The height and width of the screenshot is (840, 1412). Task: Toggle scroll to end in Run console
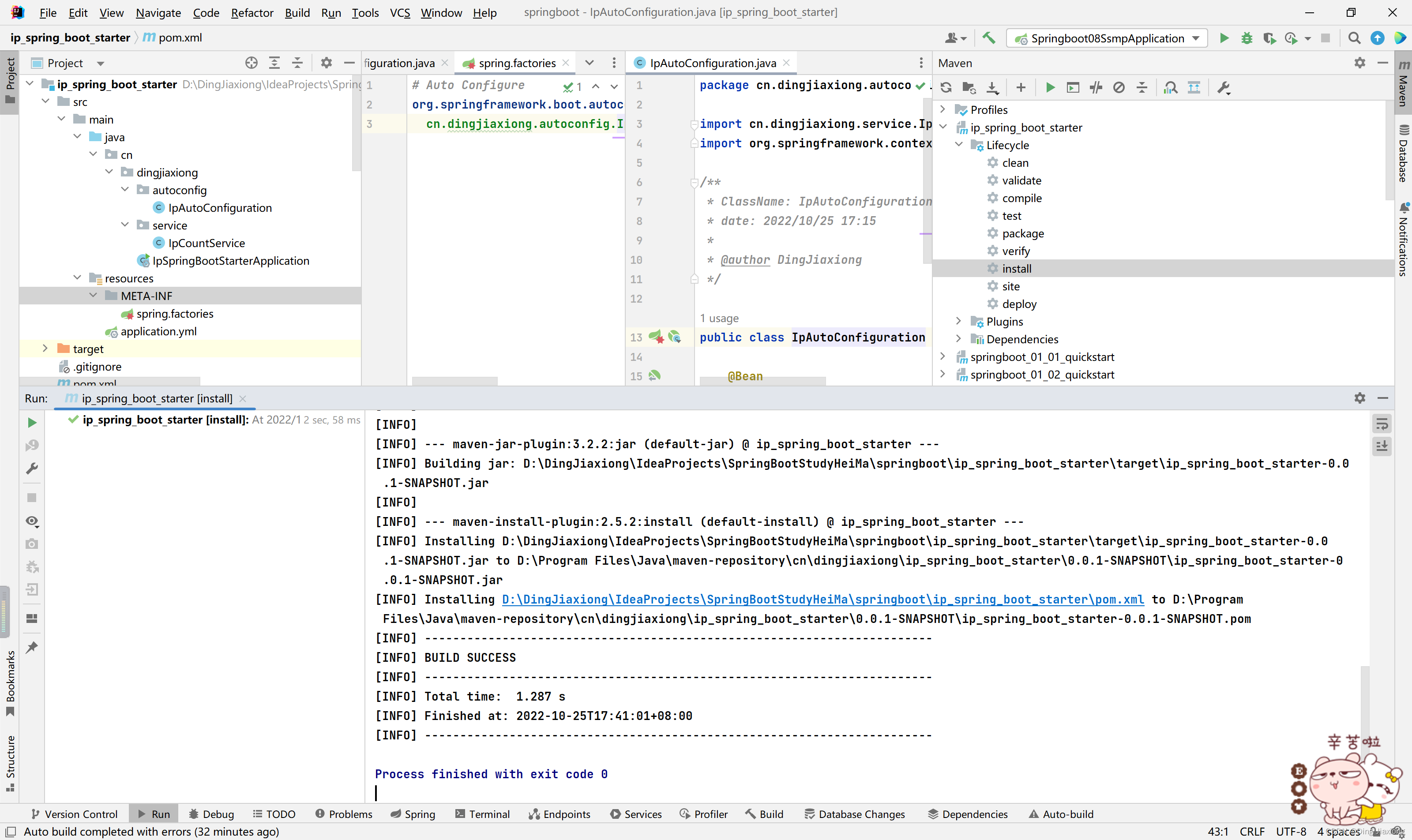[x=1382, y=446]
